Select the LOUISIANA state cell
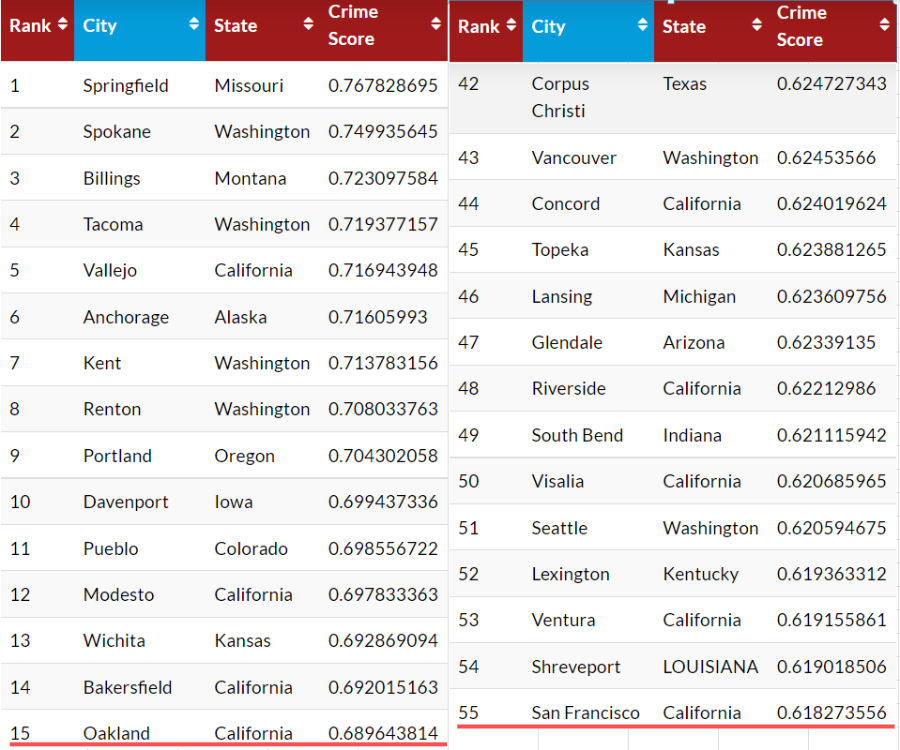Screen dimensions: 900x750 [710, 667]
